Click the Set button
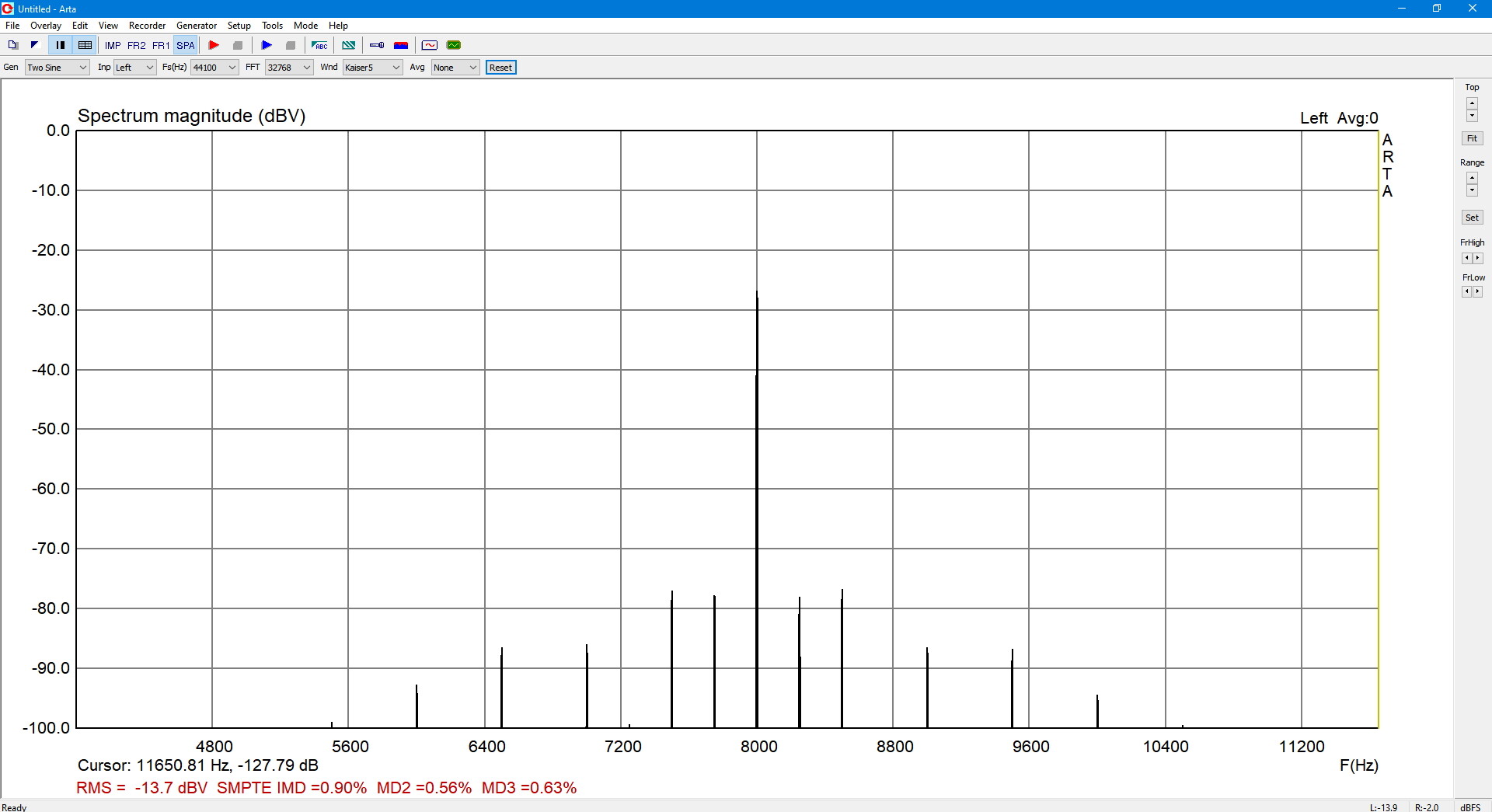This screenshot has width=1492, height=812. tap(1472, 218)
